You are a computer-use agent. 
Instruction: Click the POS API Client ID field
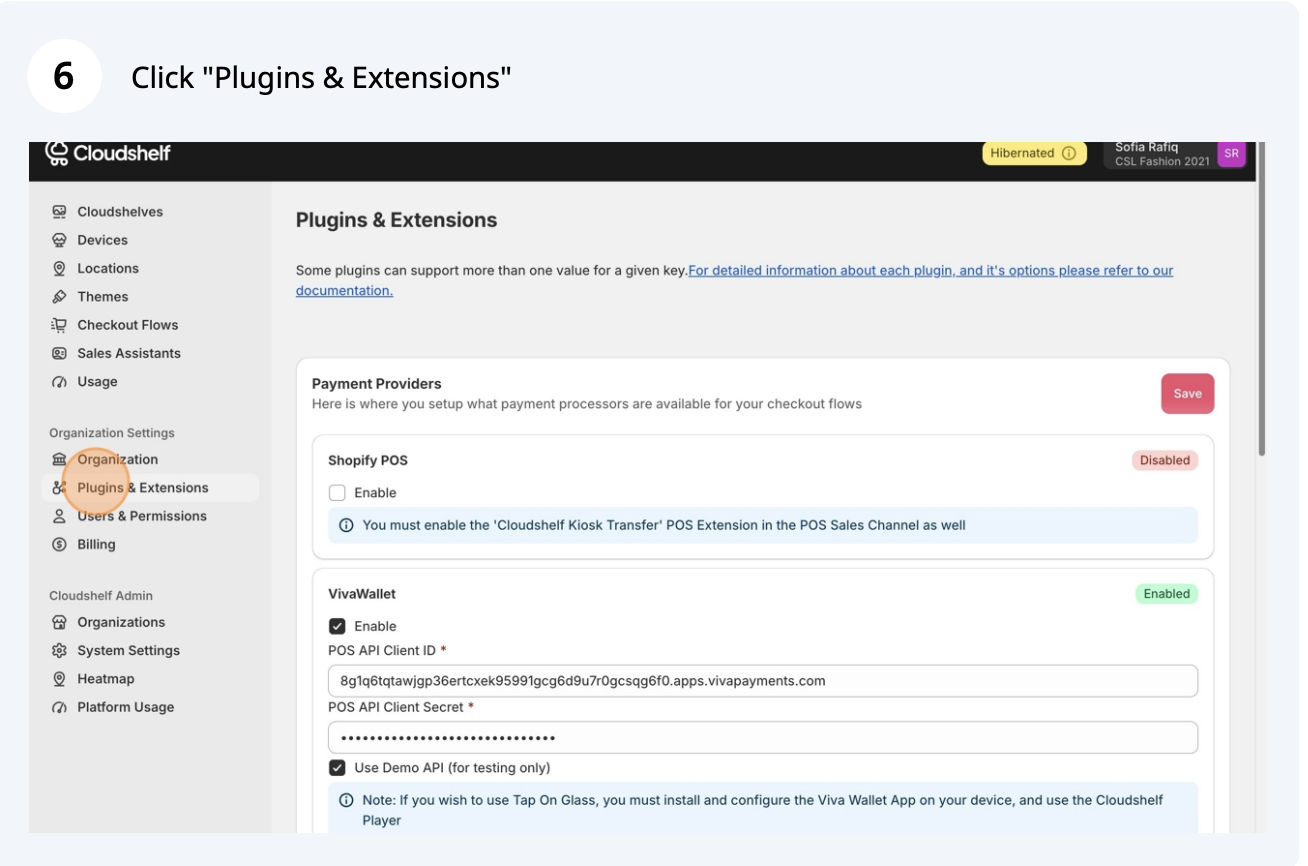click(762, 681)
